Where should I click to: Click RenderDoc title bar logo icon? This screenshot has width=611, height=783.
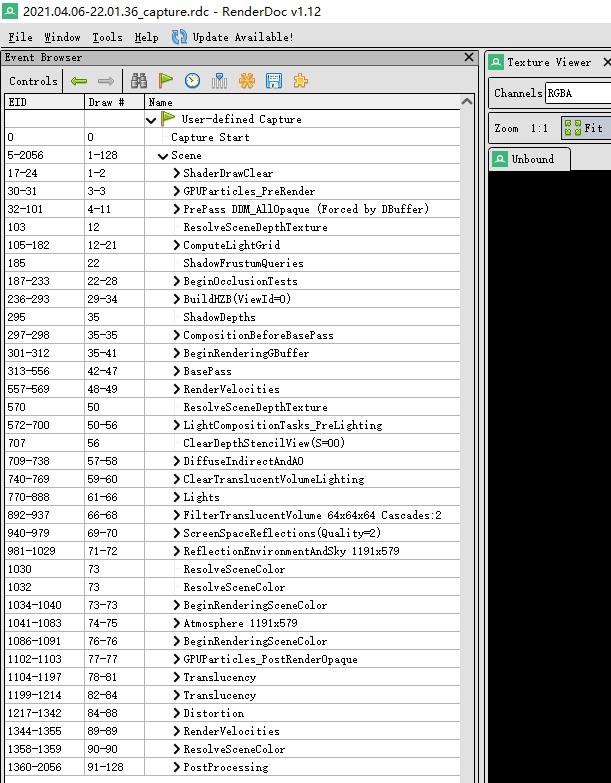[x=9, y=11]
